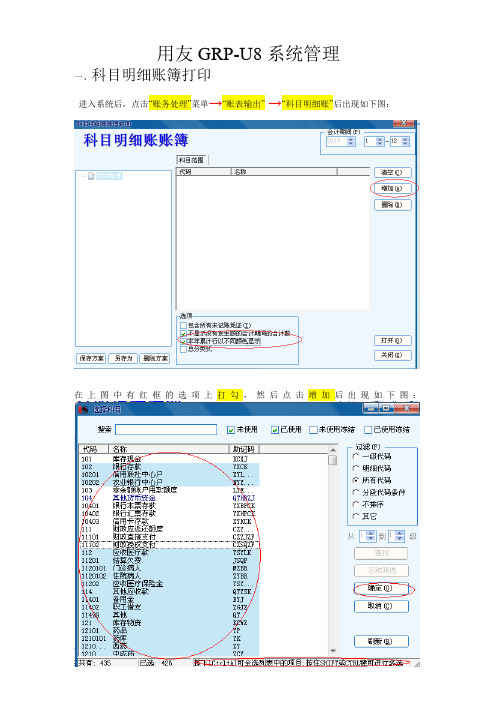Toggle the 已使用 checkbox
This screenshot has height=702, width=496.
pyautogui.click(x=274, y=430)
